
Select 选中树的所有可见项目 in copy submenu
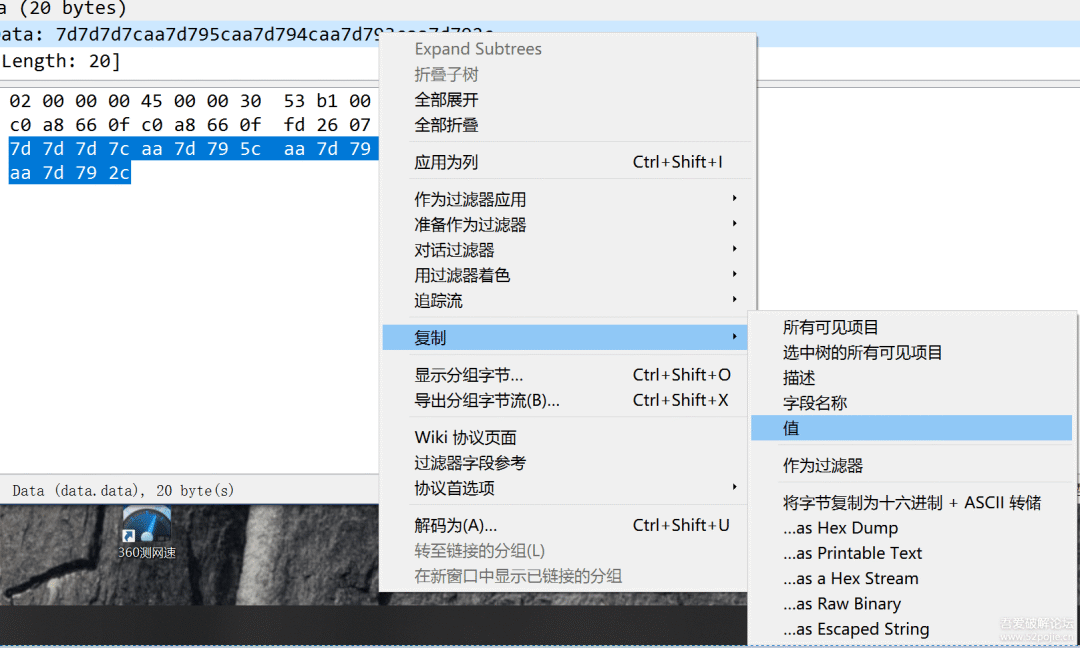pos(911,353)
